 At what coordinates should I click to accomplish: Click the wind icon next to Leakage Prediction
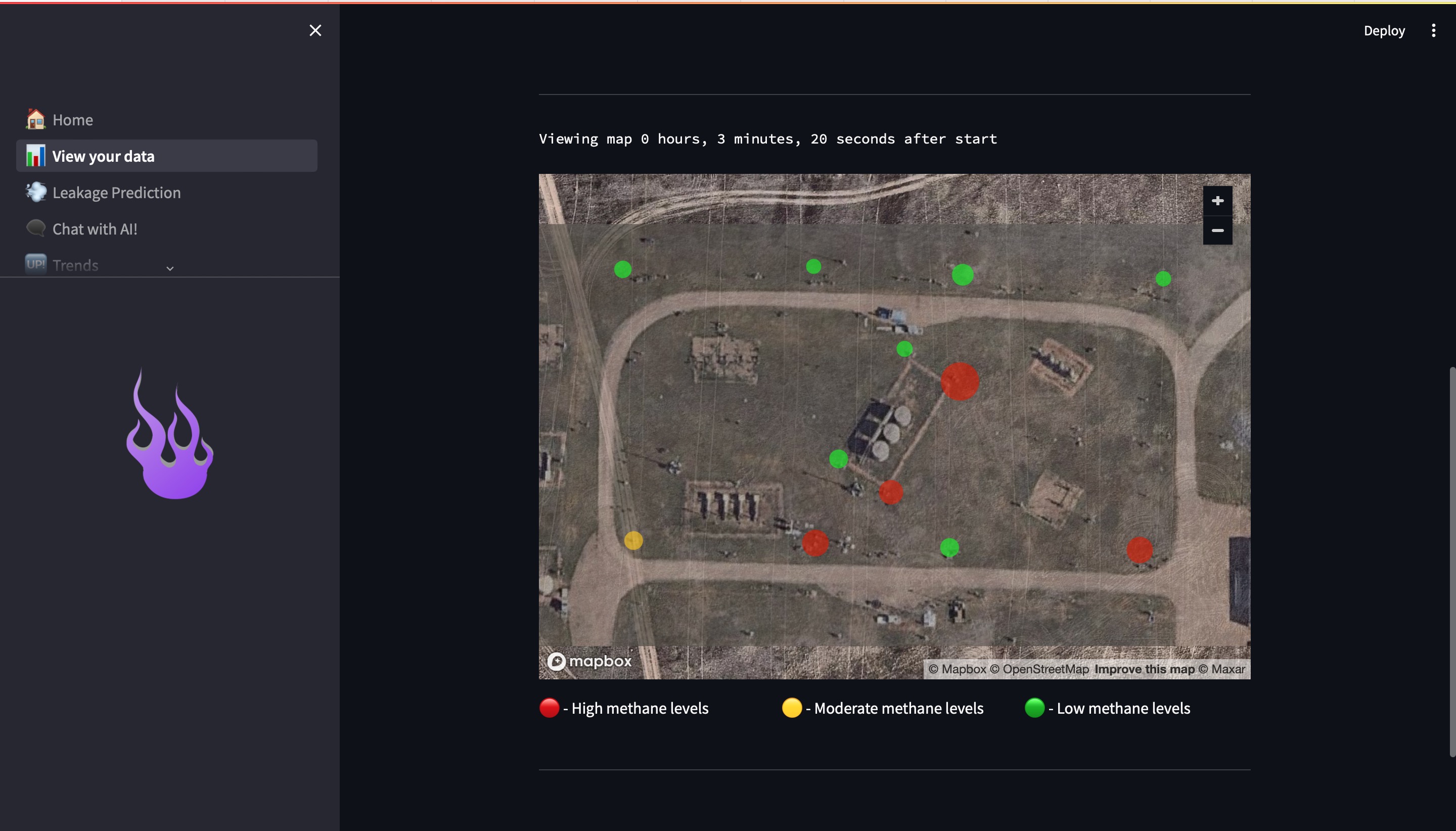coord(35,193)
